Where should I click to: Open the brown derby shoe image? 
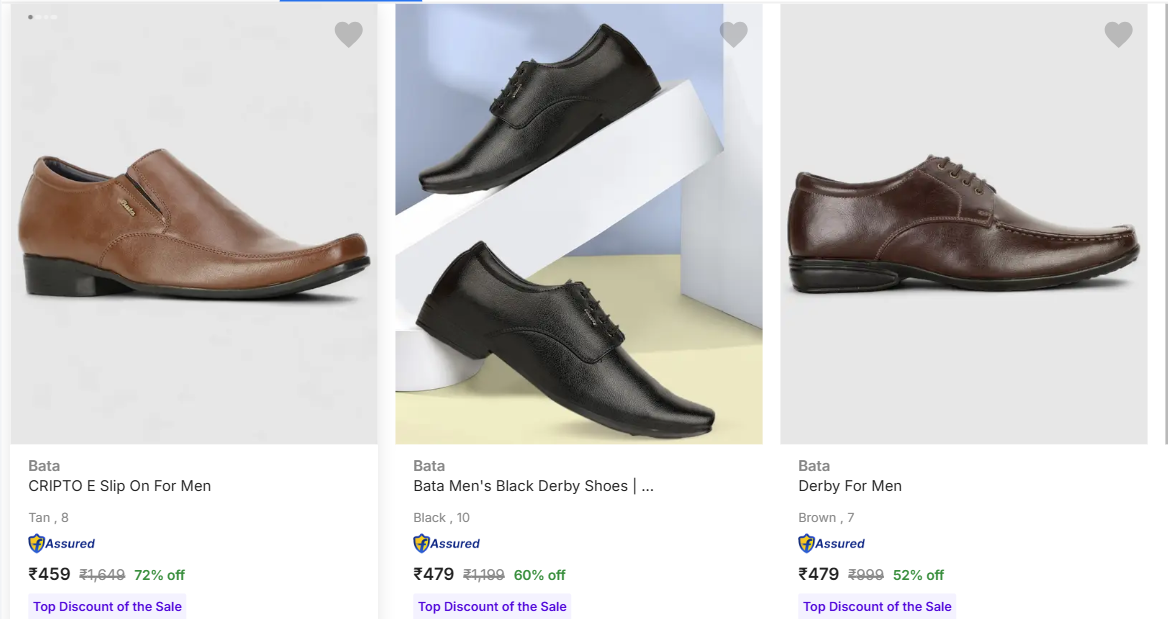pyautogui.click(x=963, y=225)
